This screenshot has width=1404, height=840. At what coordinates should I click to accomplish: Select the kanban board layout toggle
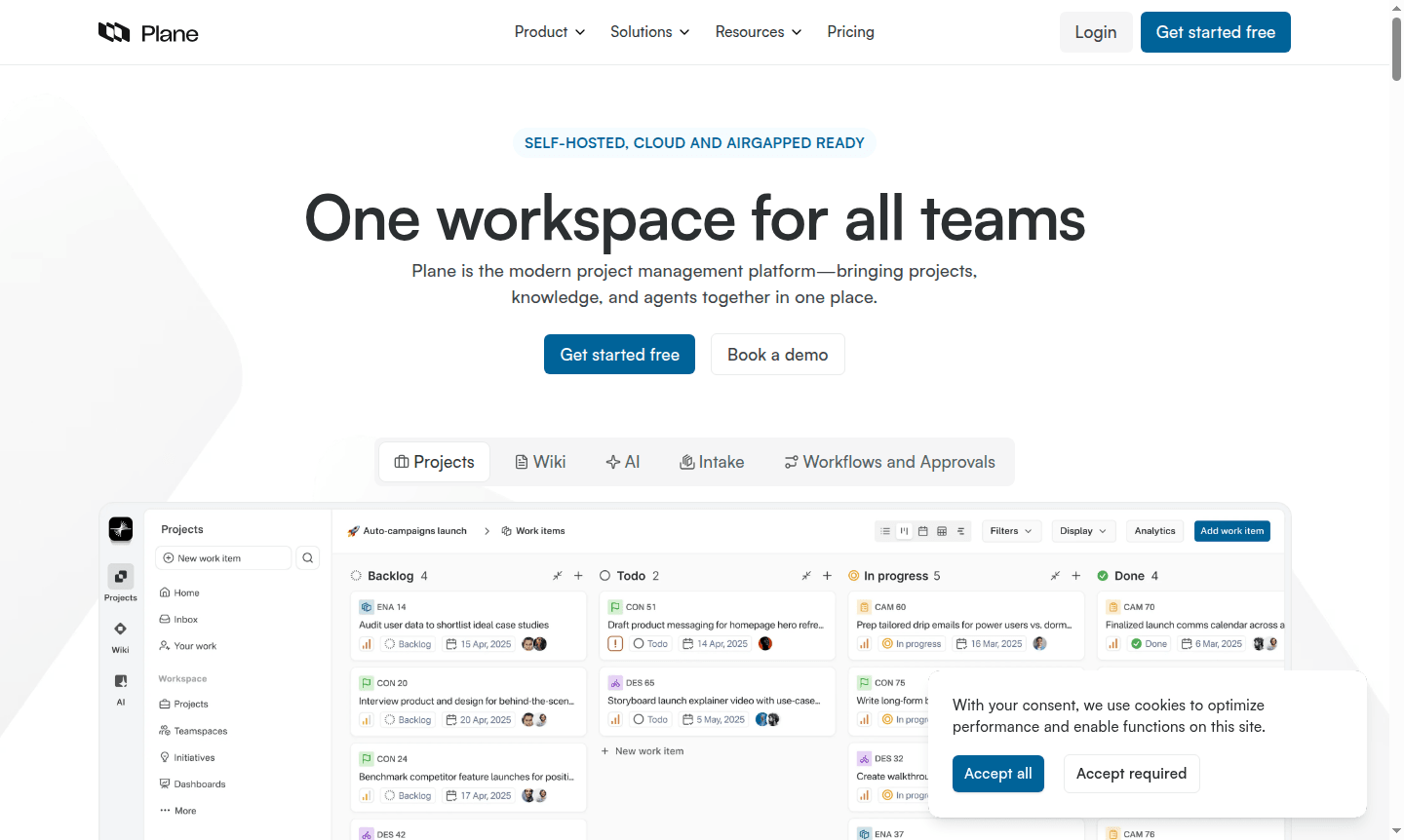tap(905, 531)
